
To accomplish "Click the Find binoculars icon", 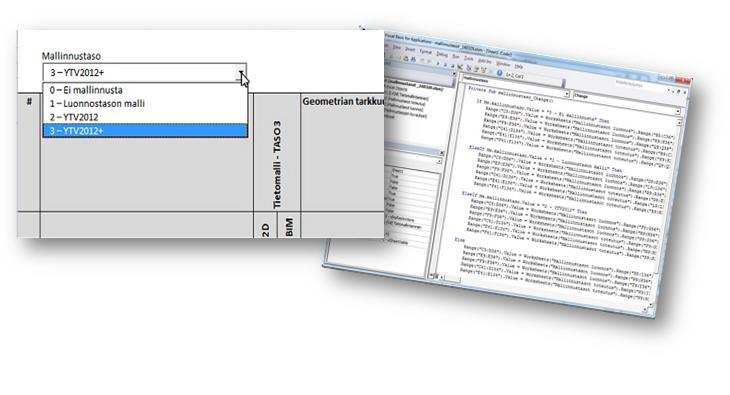I will [413, 59].
